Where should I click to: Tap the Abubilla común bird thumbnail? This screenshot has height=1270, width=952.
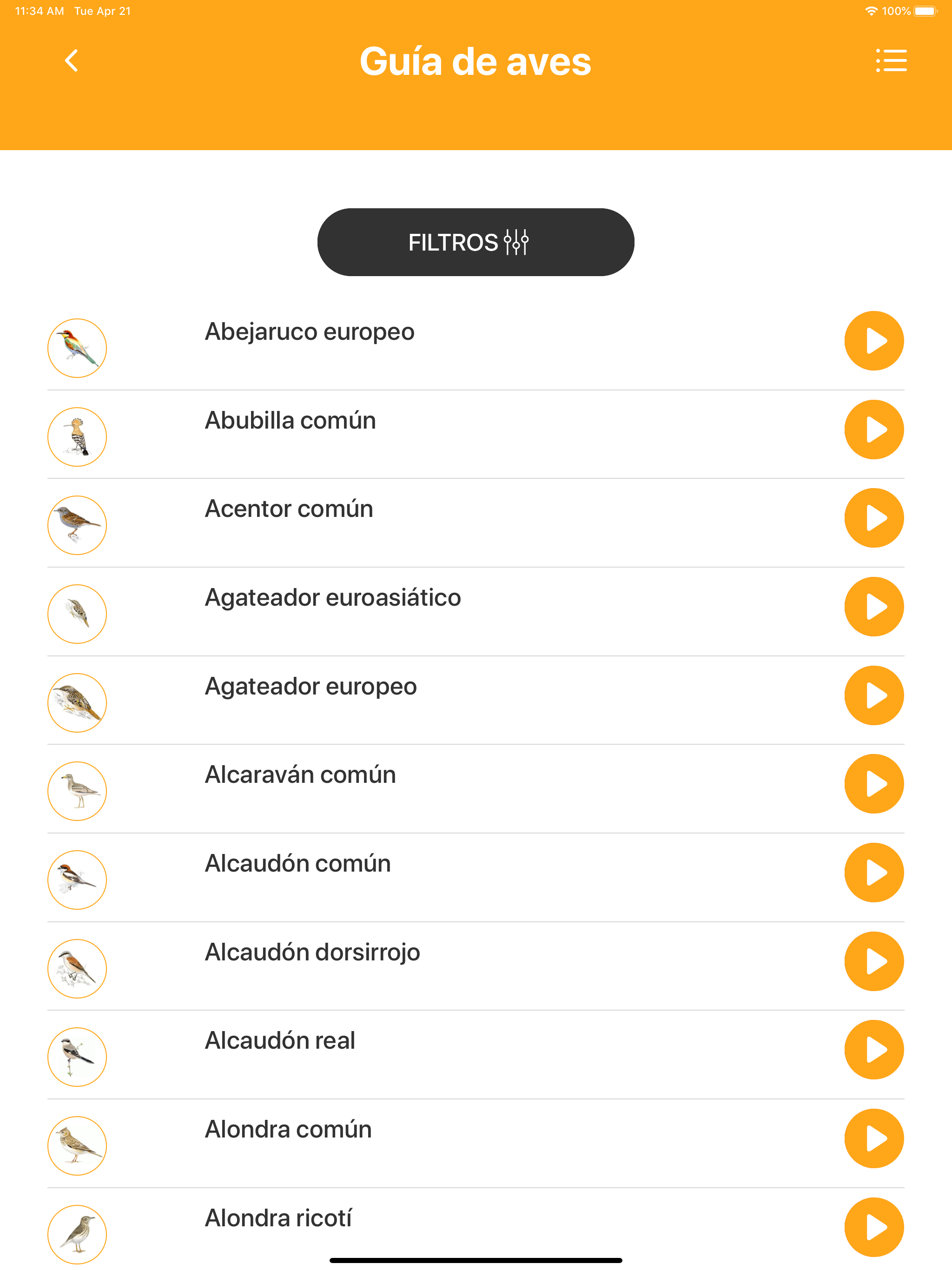[77, 437]
